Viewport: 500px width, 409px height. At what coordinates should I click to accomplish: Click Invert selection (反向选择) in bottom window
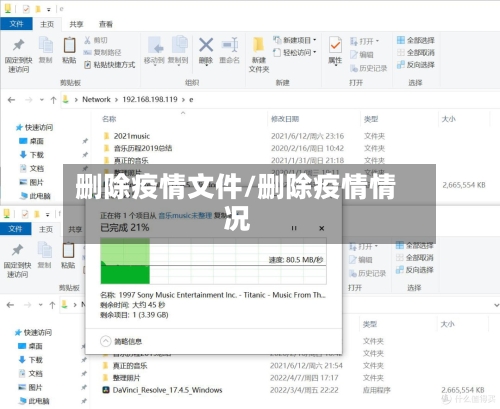coord(414,270)
